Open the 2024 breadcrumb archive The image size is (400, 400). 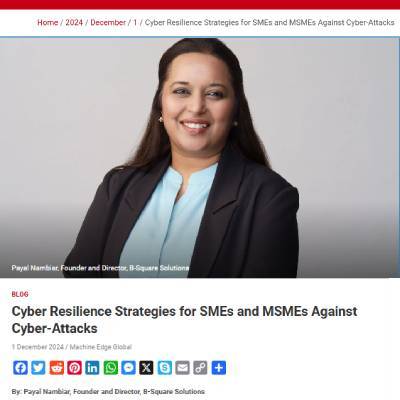click(x=74, y=23)
